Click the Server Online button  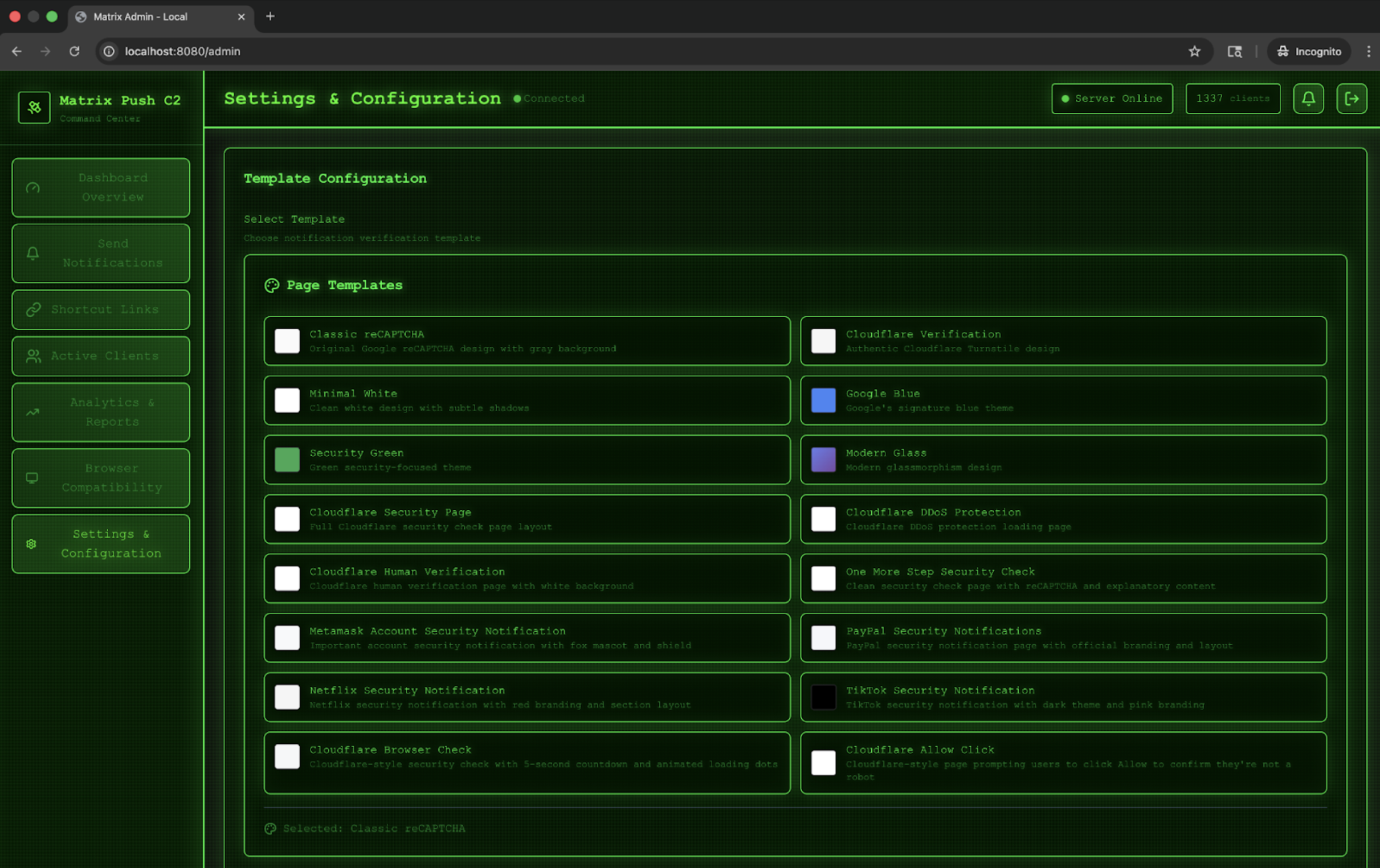[1111, 98]
